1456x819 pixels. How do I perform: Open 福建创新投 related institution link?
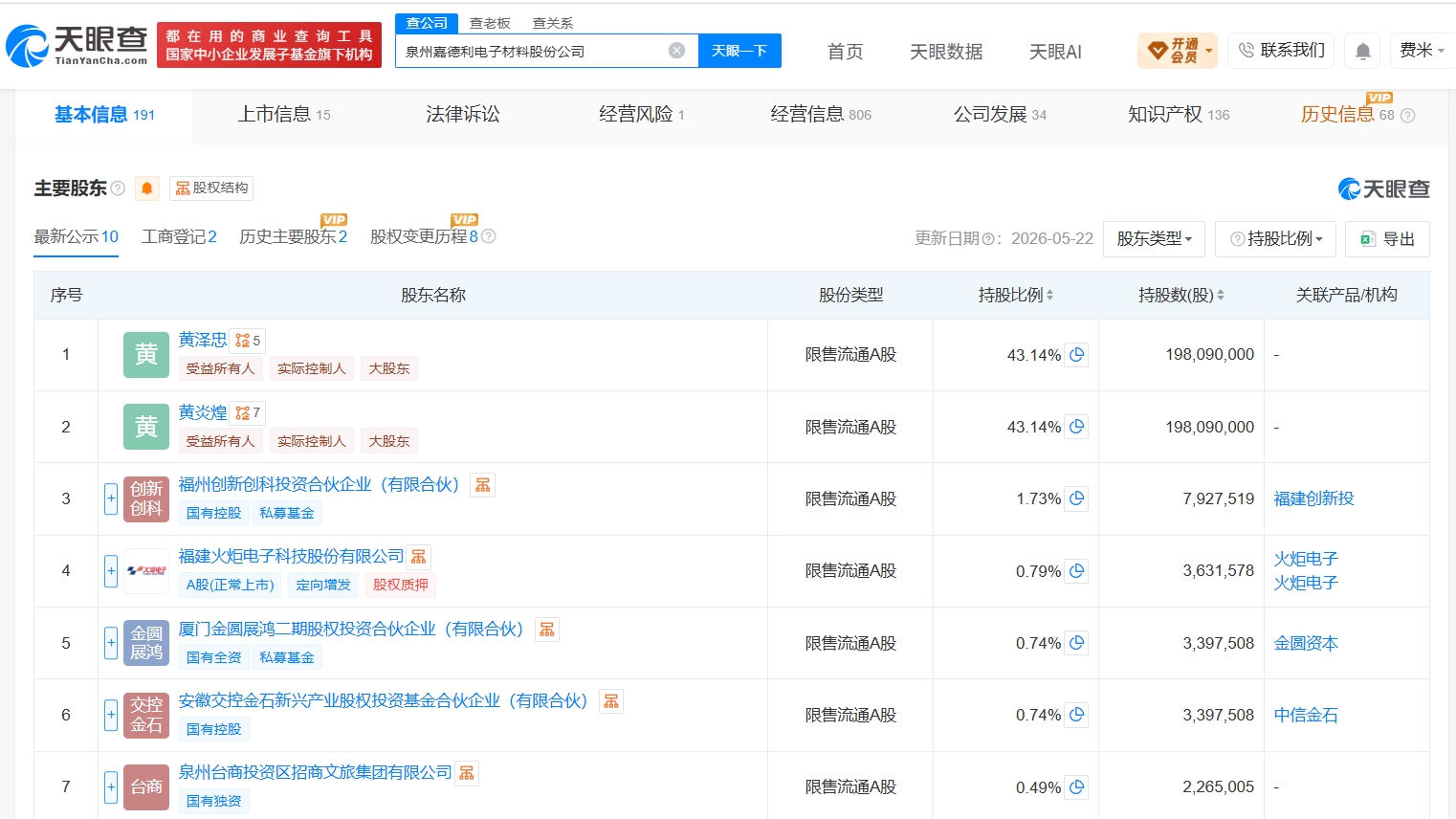pos(1313,498)
